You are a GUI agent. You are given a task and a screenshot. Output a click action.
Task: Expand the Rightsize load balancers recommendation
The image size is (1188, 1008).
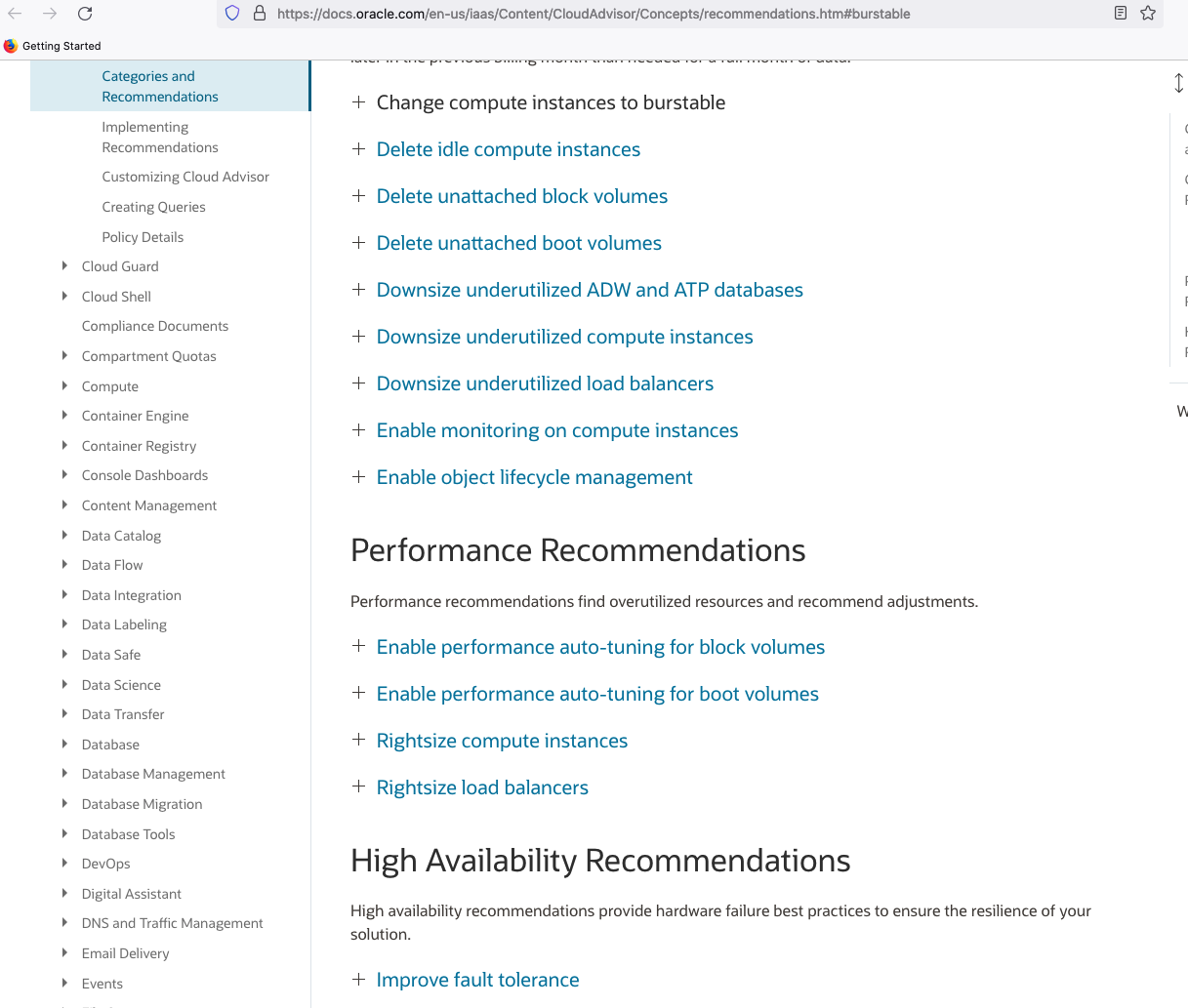358,786
